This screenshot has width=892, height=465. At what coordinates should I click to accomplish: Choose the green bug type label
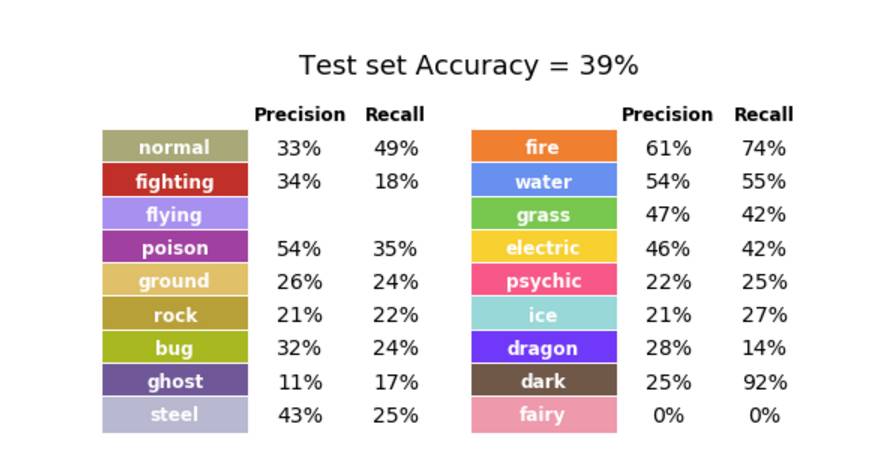pos(175,348)
